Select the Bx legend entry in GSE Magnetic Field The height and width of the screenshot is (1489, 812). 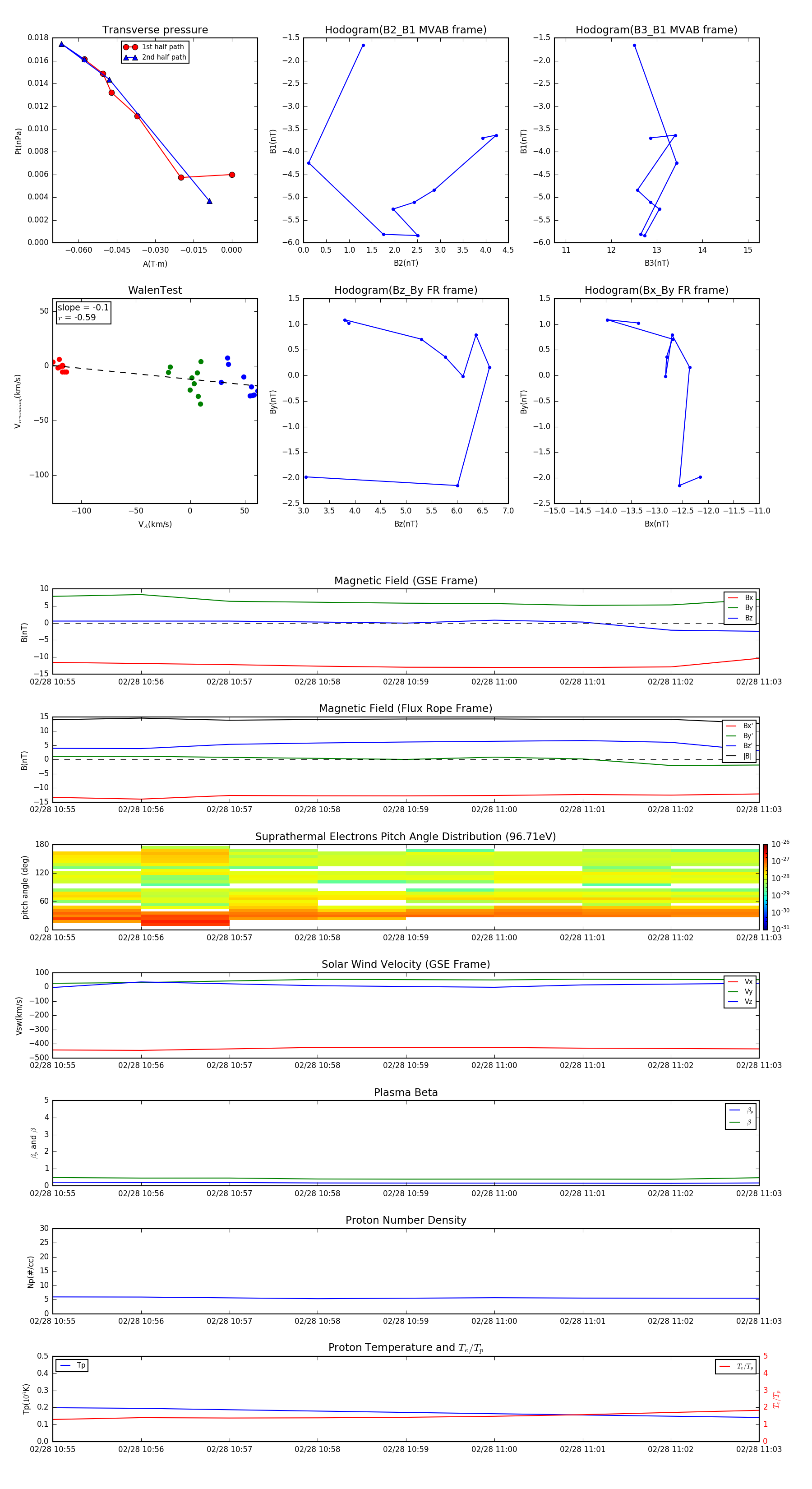click(x=740, y=598)
